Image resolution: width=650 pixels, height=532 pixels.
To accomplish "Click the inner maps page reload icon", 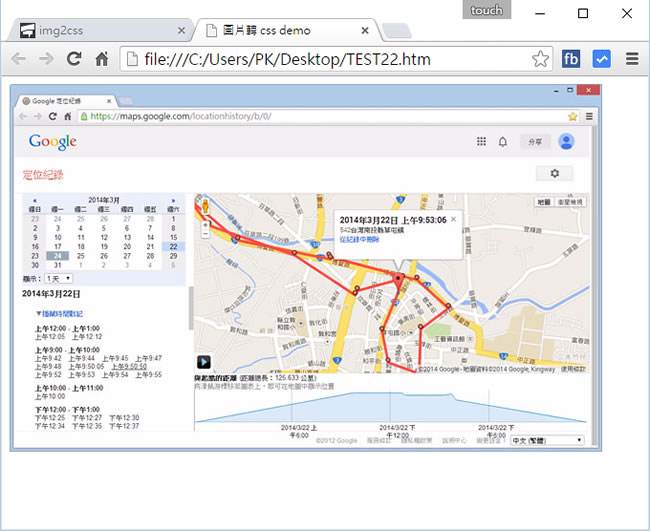I will 52,117.
